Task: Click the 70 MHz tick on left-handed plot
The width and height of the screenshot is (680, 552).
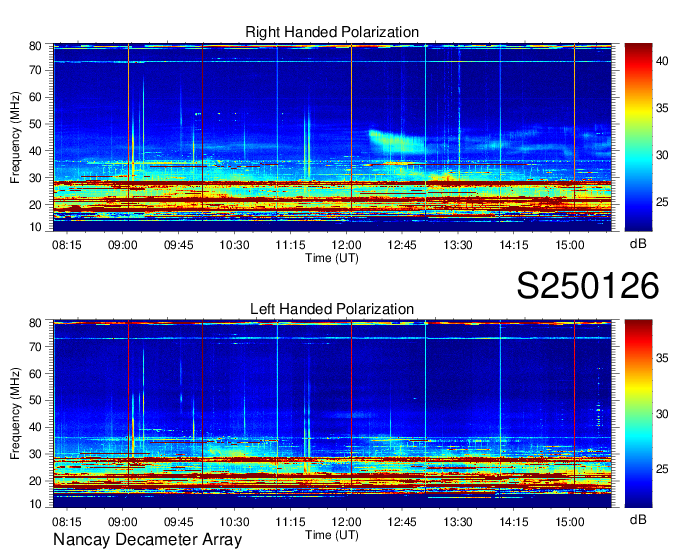Action: click(35, 347)
